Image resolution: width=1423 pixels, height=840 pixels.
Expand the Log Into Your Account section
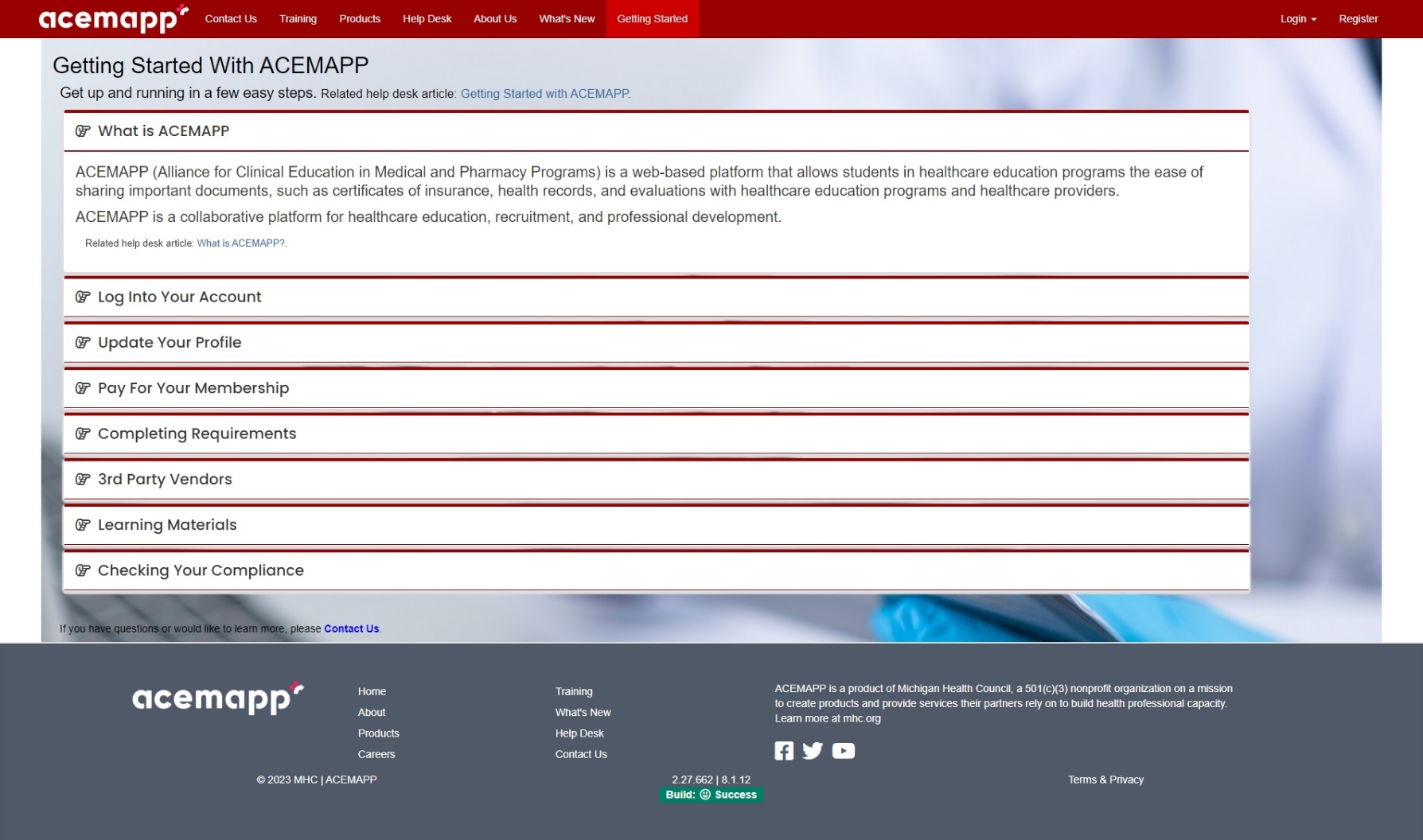[x=657, y=297]
